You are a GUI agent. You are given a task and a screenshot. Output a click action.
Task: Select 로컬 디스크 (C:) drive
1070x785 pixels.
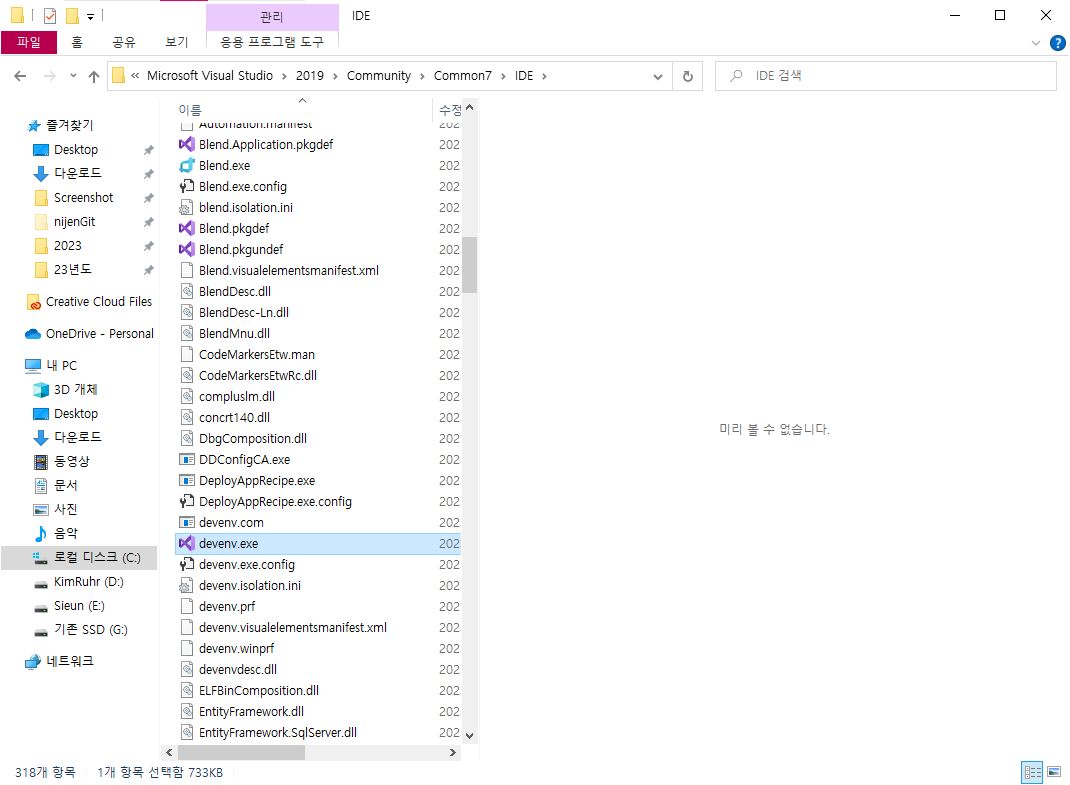79,558
